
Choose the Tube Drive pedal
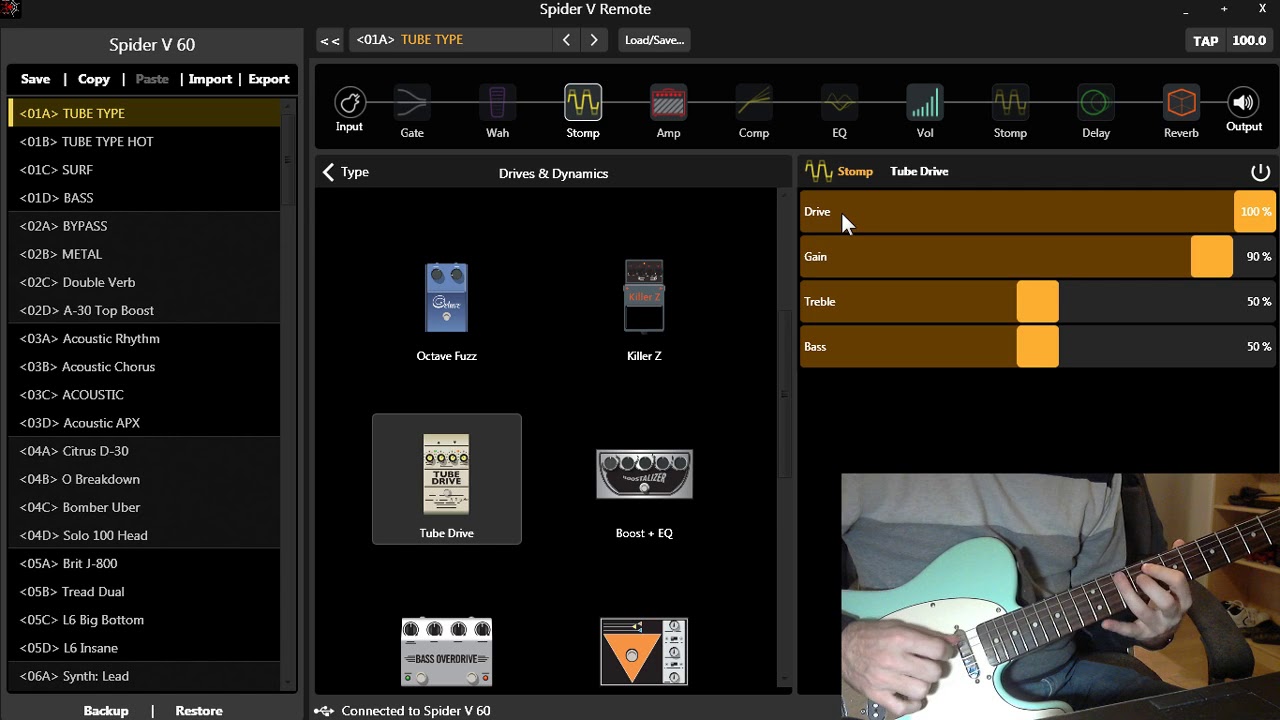(x=447, y=479)
